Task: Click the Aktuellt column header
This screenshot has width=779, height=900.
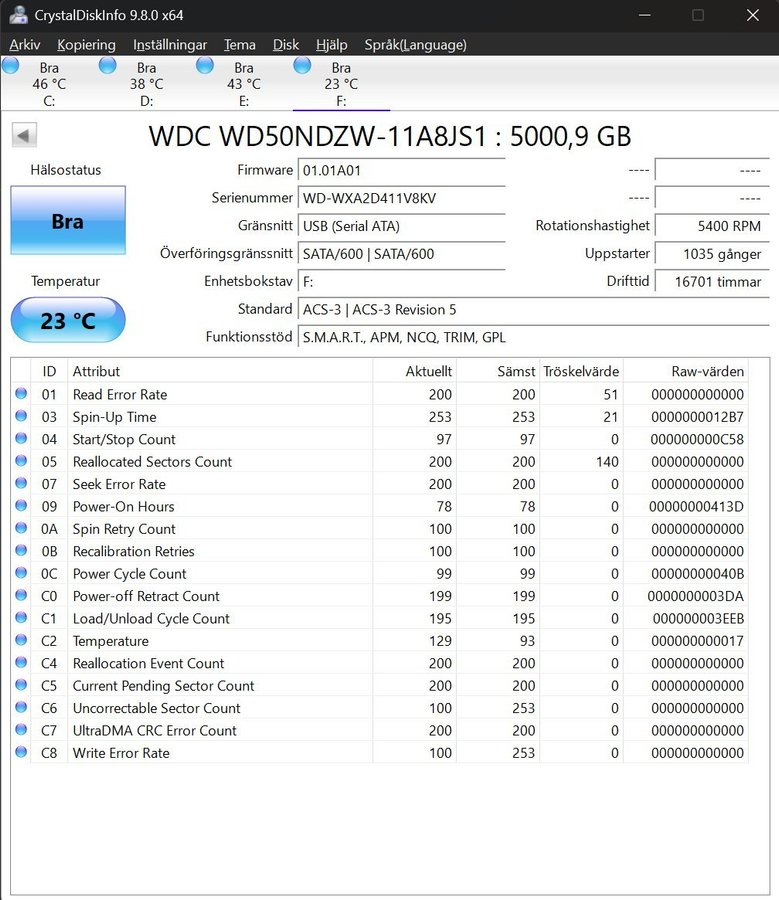Action: coord(414,371)
